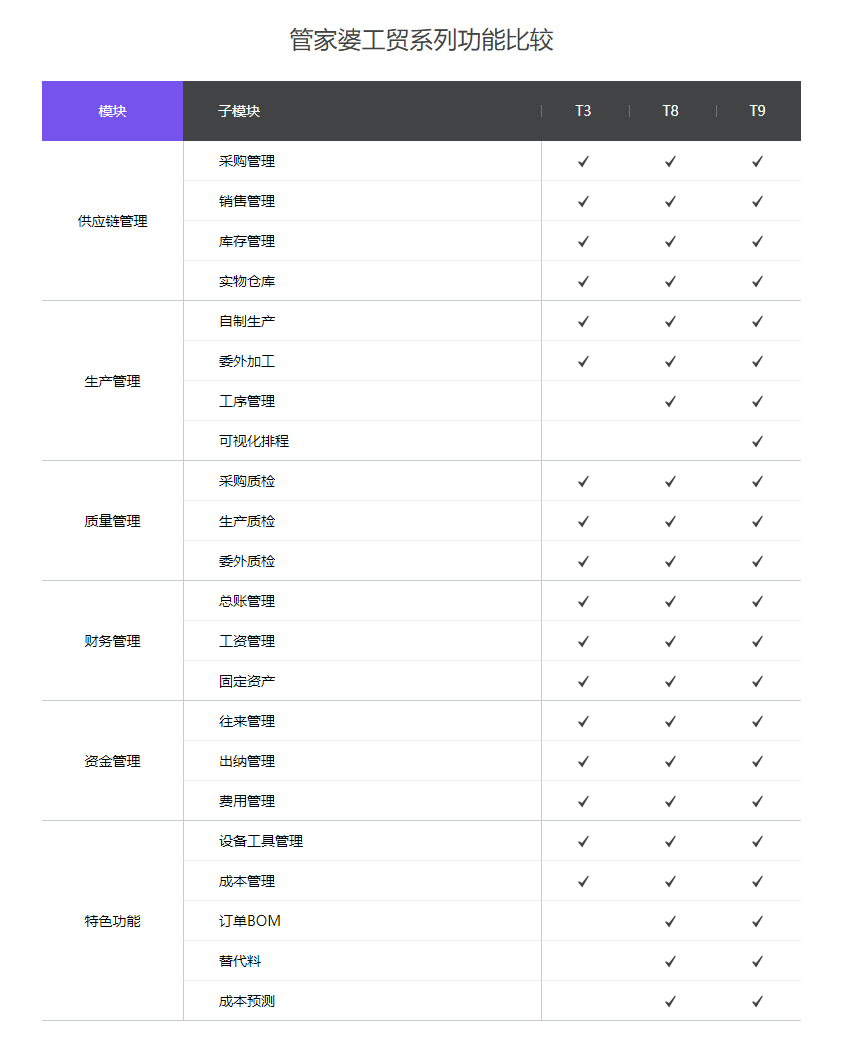Viewport: 849px width, 1052px height.
Task: Select the 总账管理 submodule text
Action: click(246, 601)
